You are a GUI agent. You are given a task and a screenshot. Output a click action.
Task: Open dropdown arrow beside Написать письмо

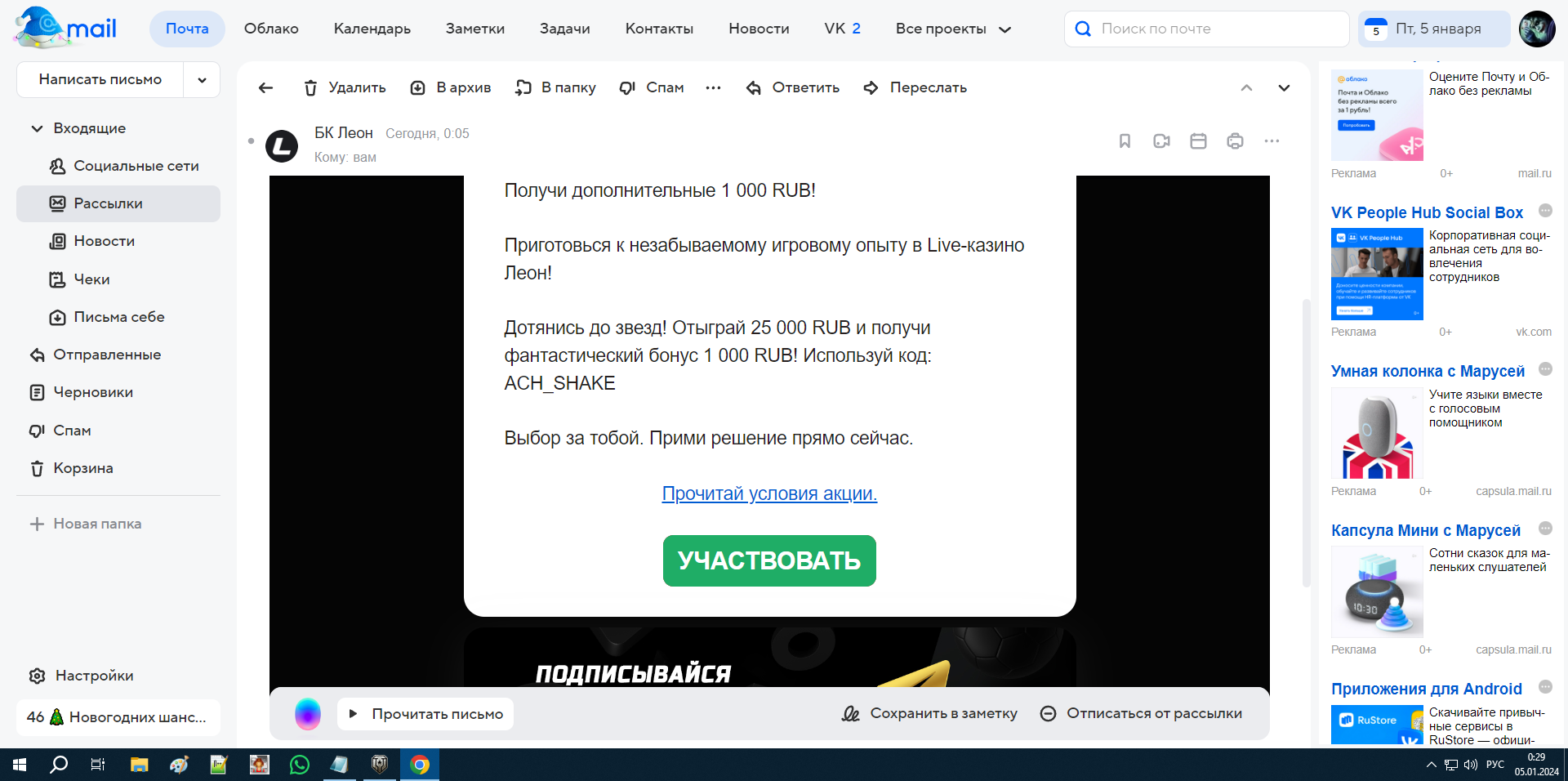[x=202, y=80]
